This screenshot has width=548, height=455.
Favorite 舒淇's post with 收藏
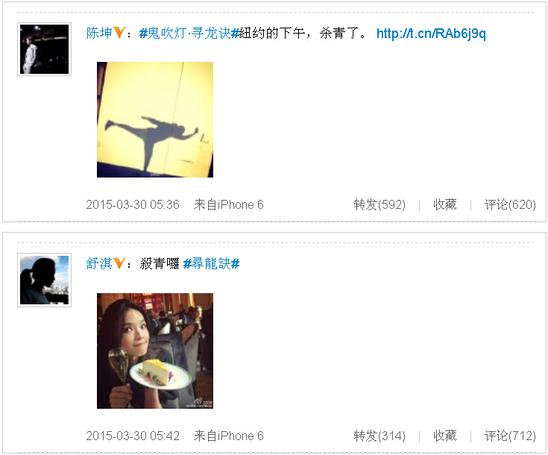(445, 435)
